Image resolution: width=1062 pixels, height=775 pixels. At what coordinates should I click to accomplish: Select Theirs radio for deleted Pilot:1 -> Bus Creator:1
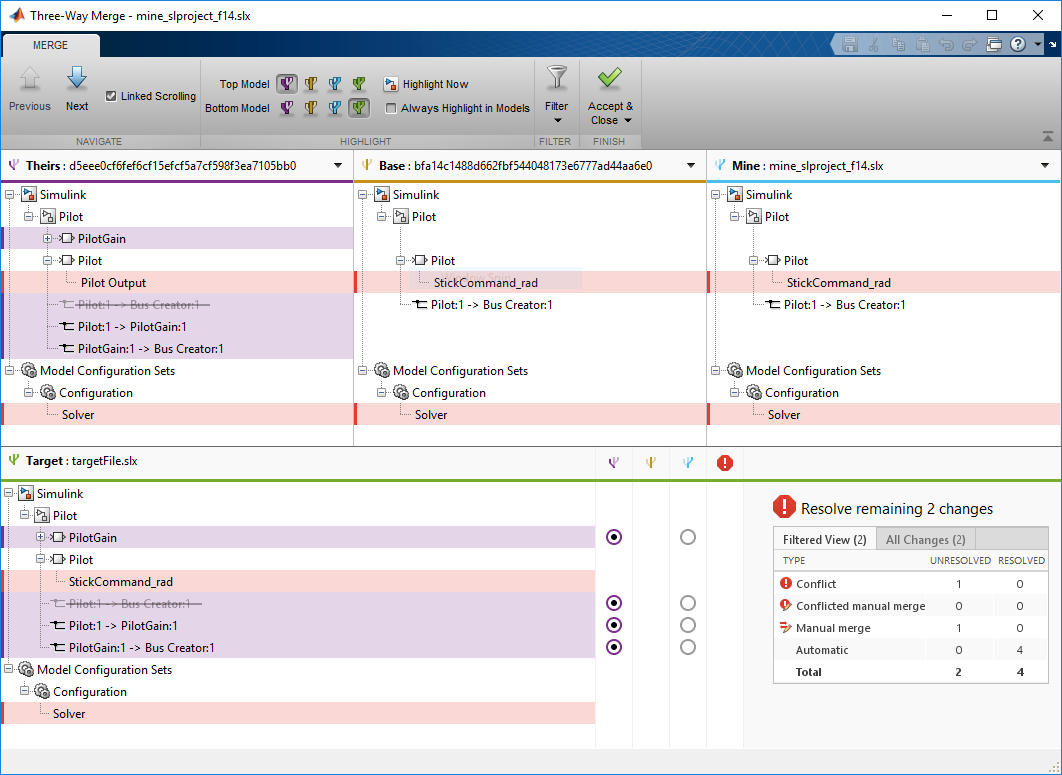614,603
